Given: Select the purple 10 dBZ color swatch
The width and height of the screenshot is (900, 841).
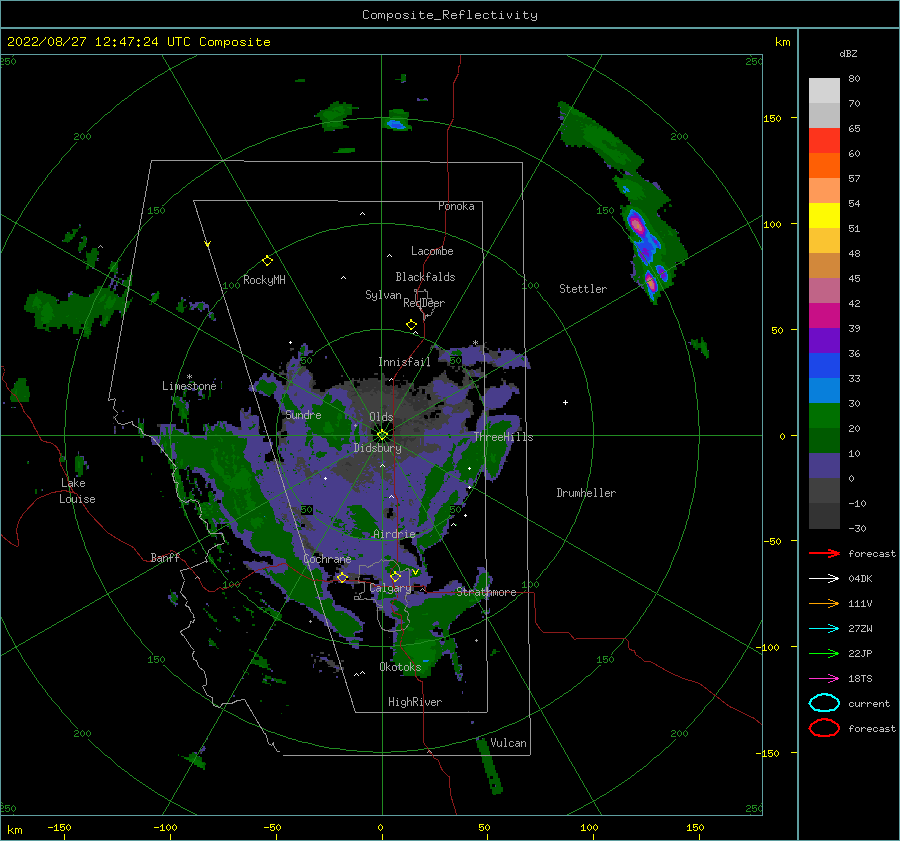Looking at the screenshot, I should pyautogui.click(x=824, y=466).
